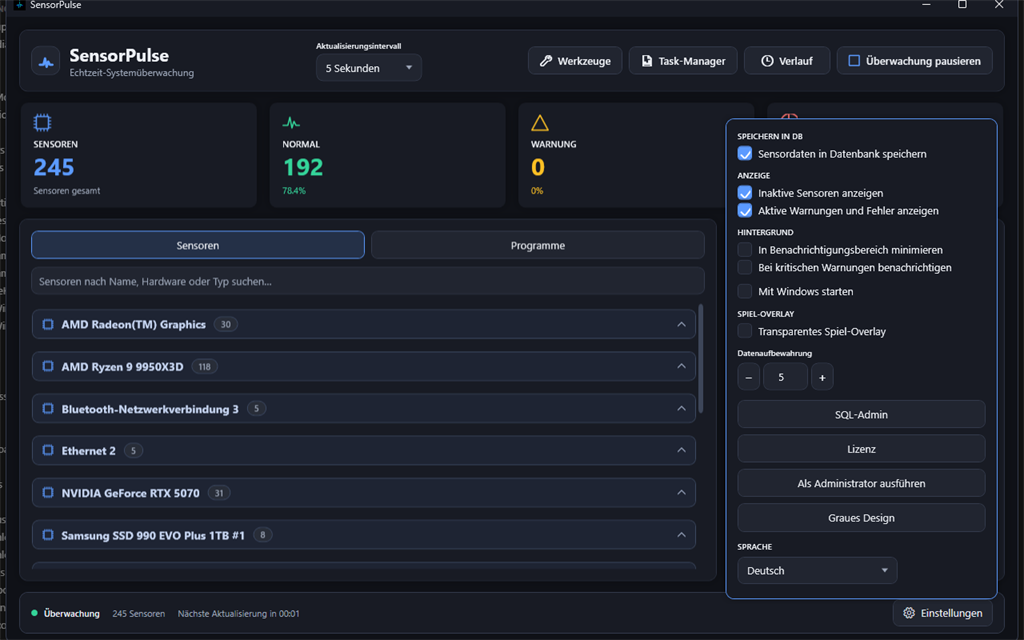The image size is (1024, 640).
Task: Click the document icon in Task-Manager
Action: tap(647, 61)
